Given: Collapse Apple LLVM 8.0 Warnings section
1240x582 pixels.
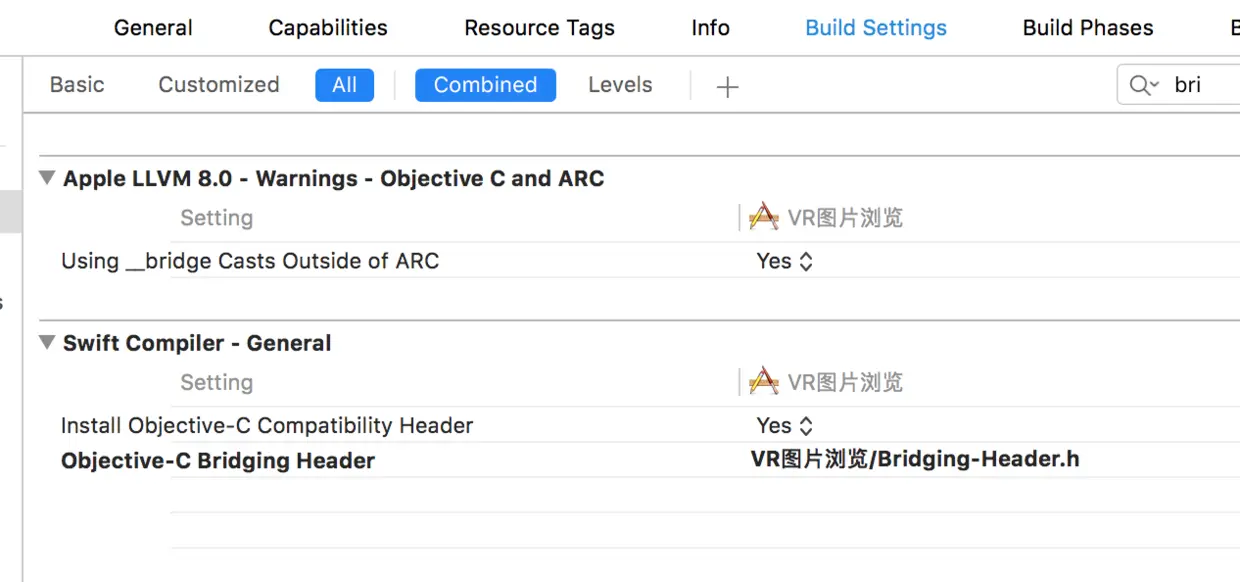Looking at the screenshot, I should click(47, 178).
